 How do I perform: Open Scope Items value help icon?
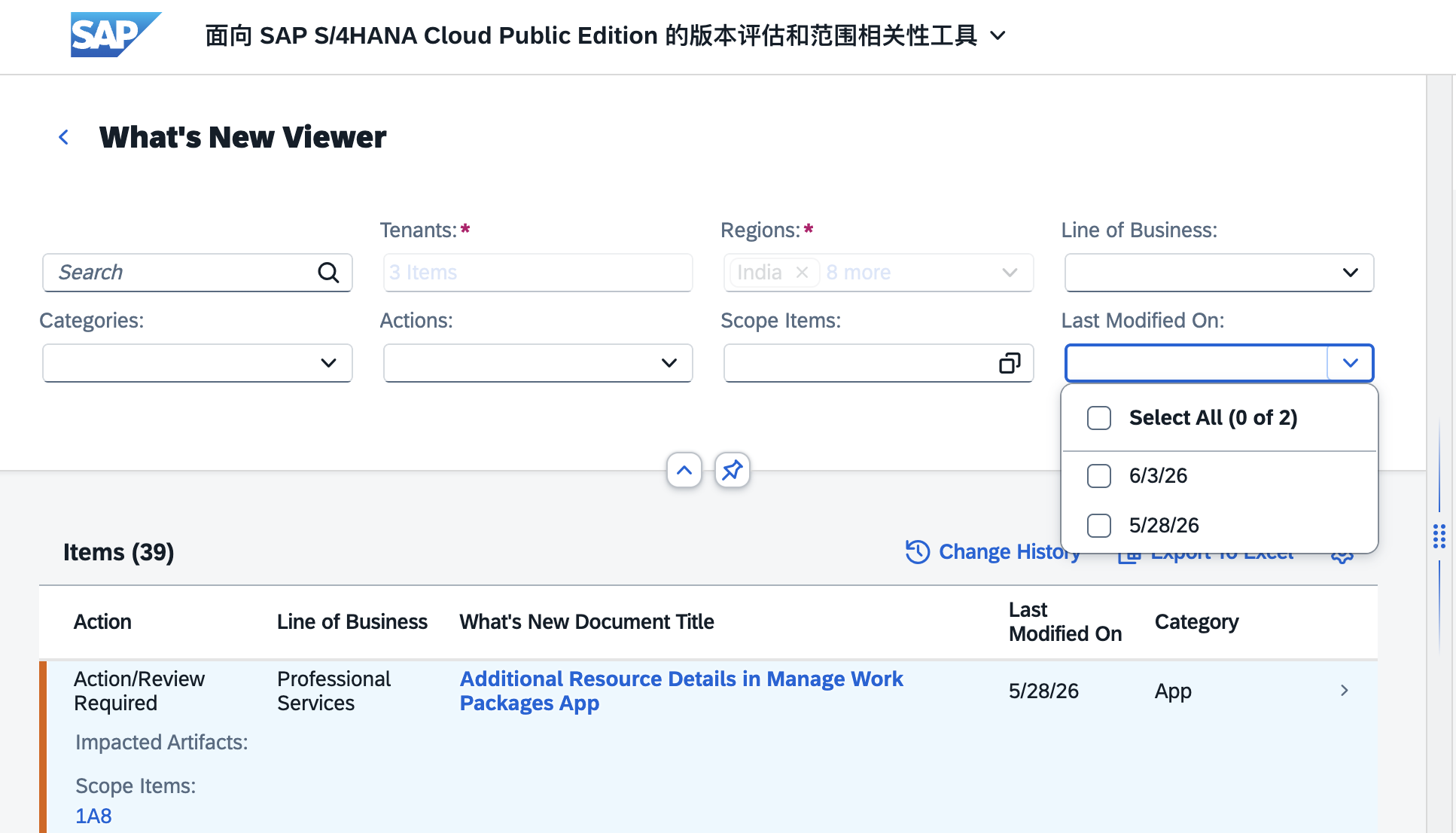coord(1010,363)
